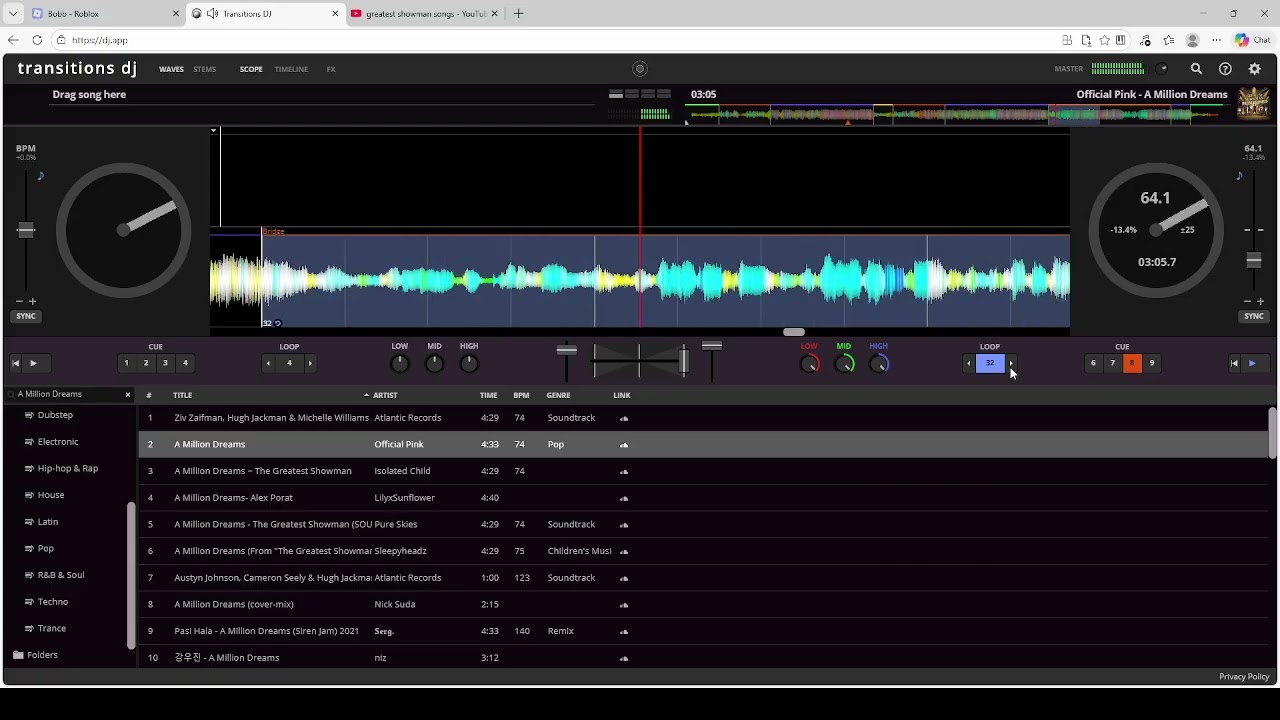
Task: Open the settings gear in transitions dj
Action: [1255, 69]
